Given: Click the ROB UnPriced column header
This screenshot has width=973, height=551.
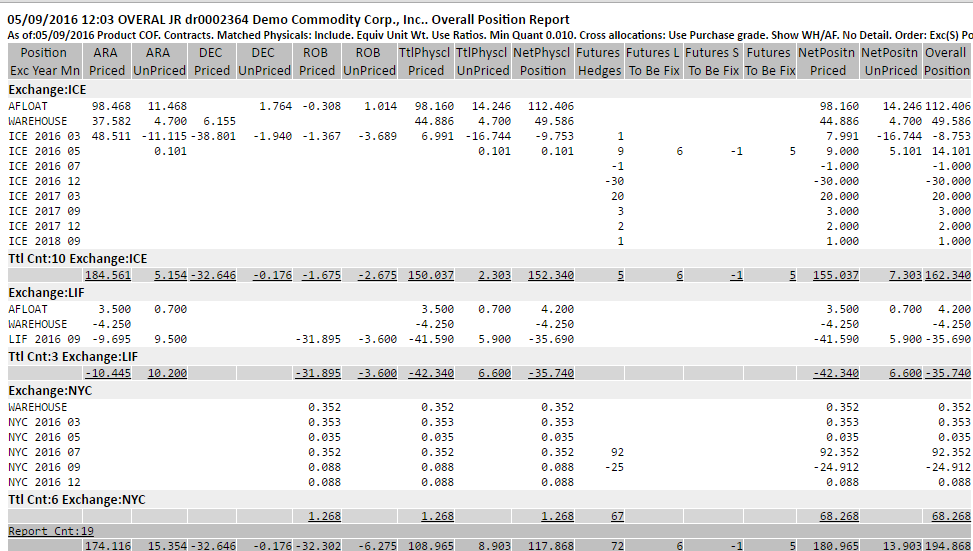Looking at the screenshot, I should coord(369,61).
